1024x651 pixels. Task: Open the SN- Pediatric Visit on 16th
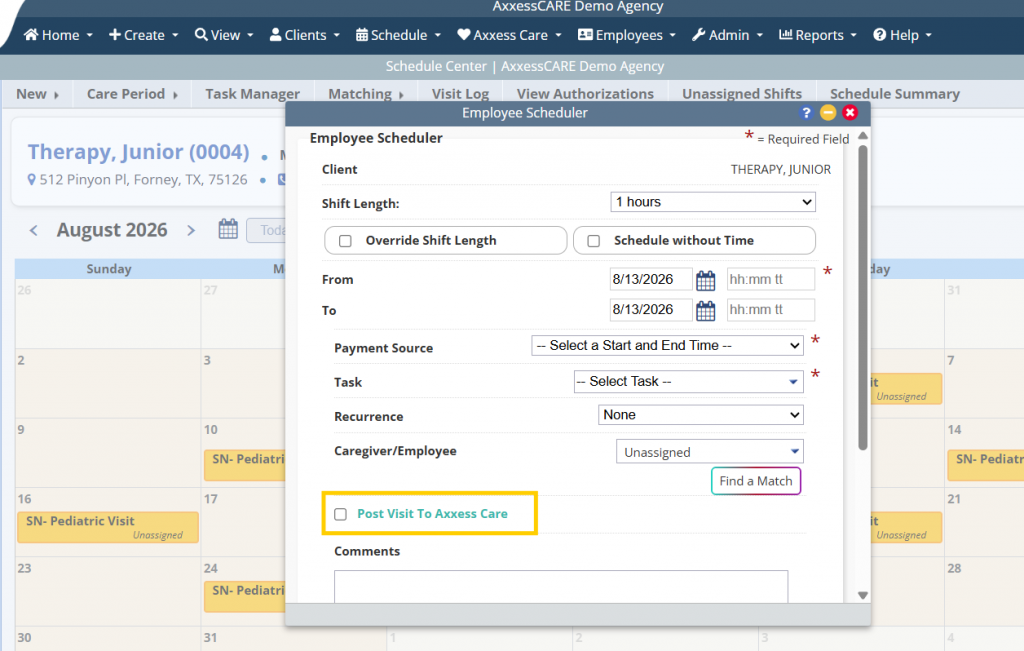click(108, 527)
